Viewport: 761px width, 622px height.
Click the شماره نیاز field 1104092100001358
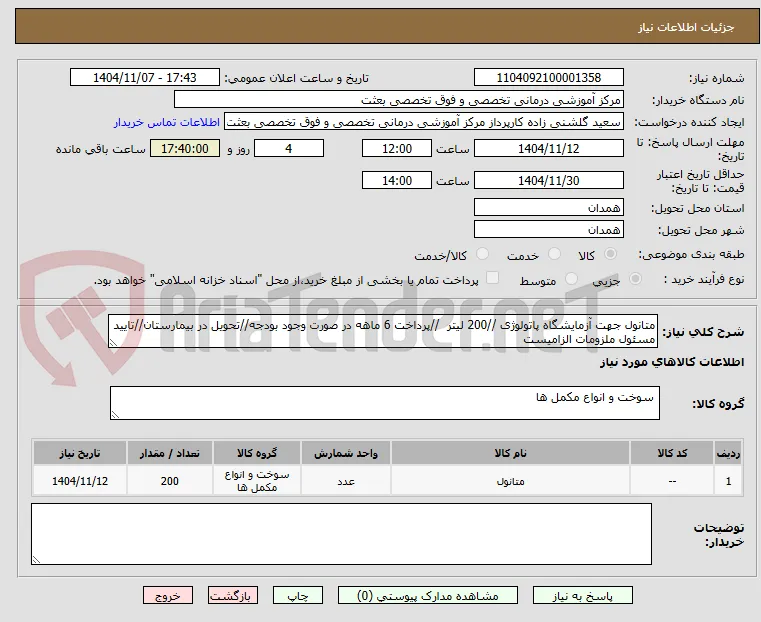coord(548,78)
